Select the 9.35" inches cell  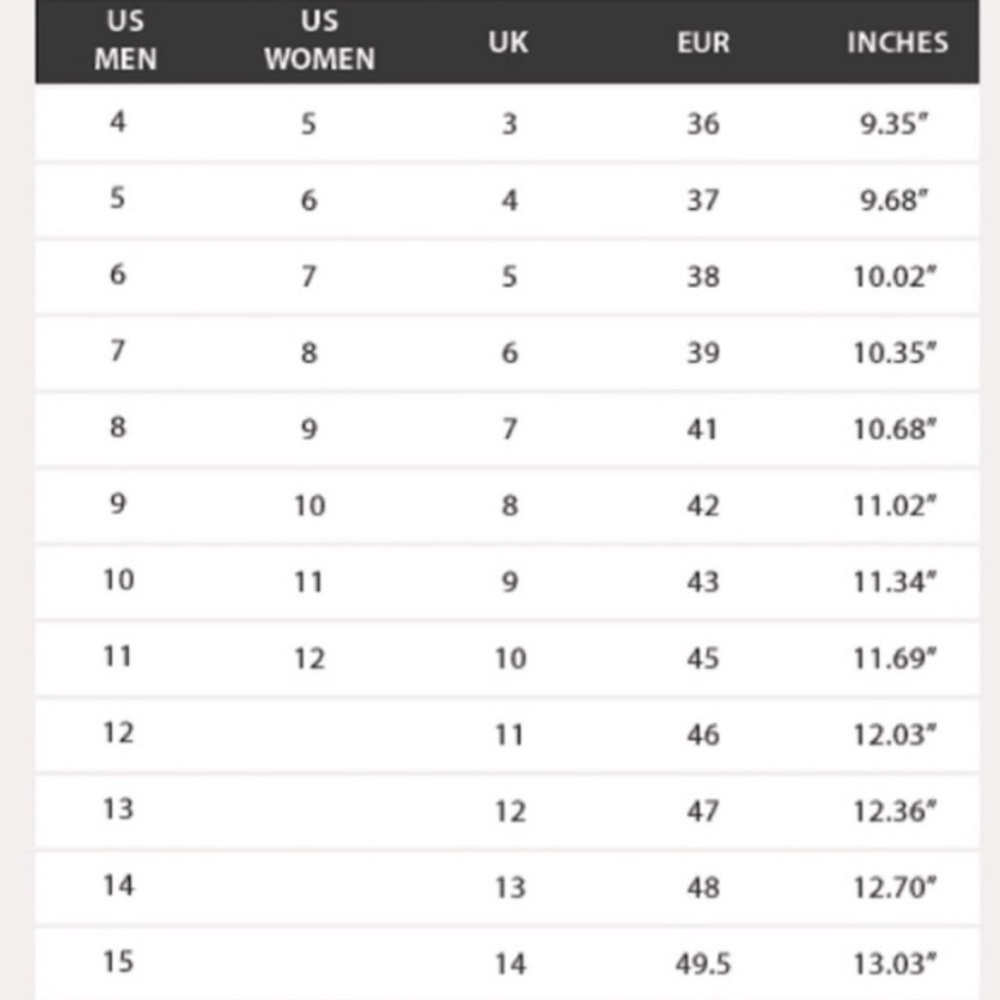pyautogui.click(x=894, y=124)
